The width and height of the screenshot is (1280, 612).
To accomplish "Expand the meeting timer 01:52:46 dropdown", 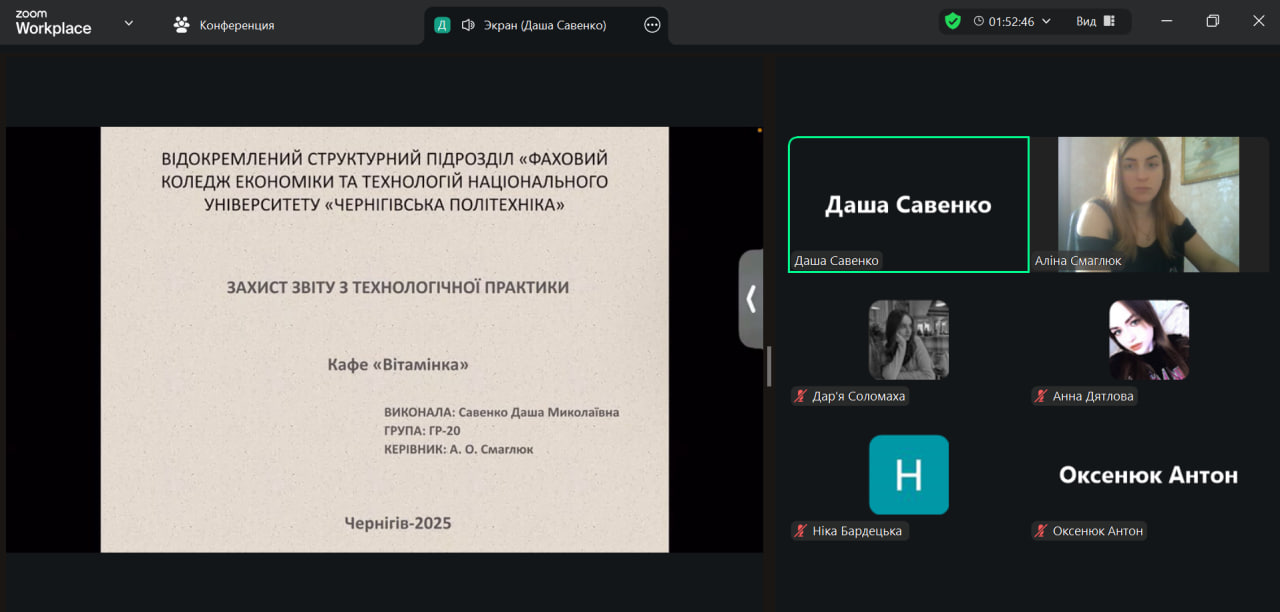I will pyautogui.click(x=1047, y=21).
